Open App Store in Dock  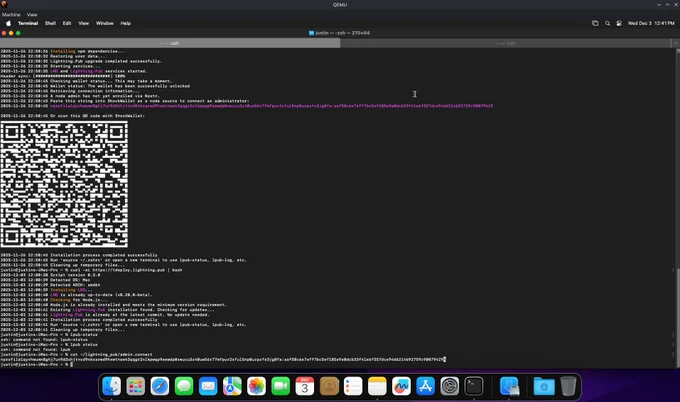(x=425, y=386)
